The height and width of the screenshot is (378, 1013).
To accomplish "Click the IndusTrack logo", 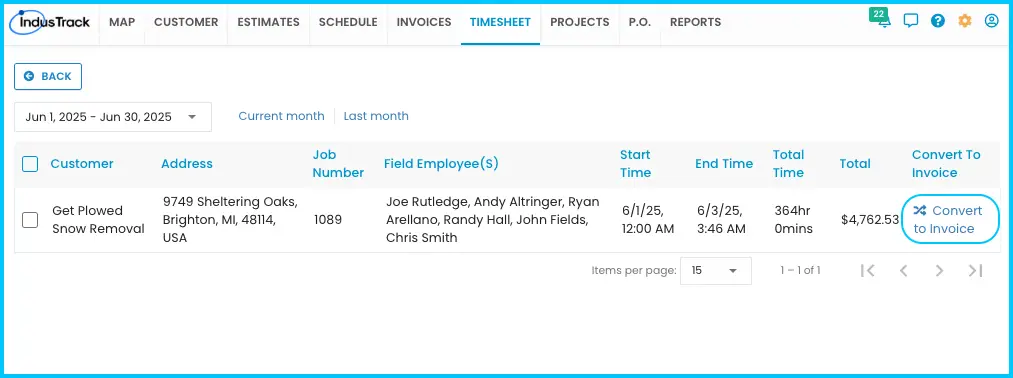I will 50,23.
